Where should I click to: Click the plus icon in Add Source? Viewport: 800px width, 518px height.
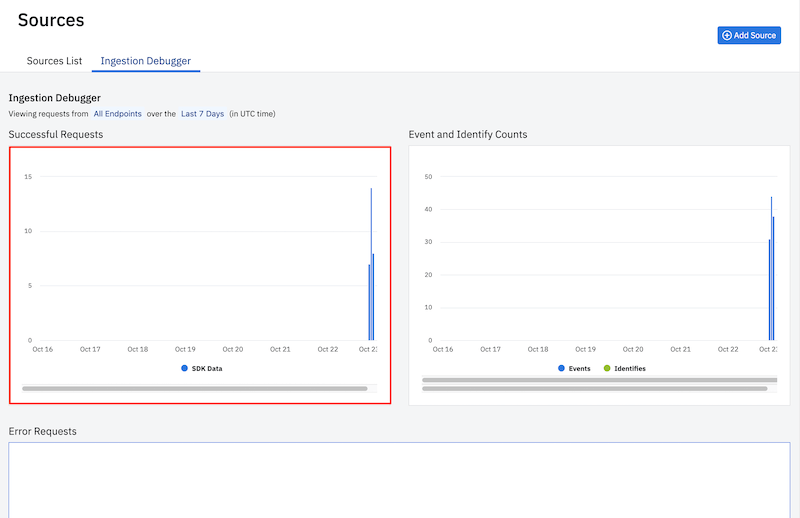click(727, 36)
